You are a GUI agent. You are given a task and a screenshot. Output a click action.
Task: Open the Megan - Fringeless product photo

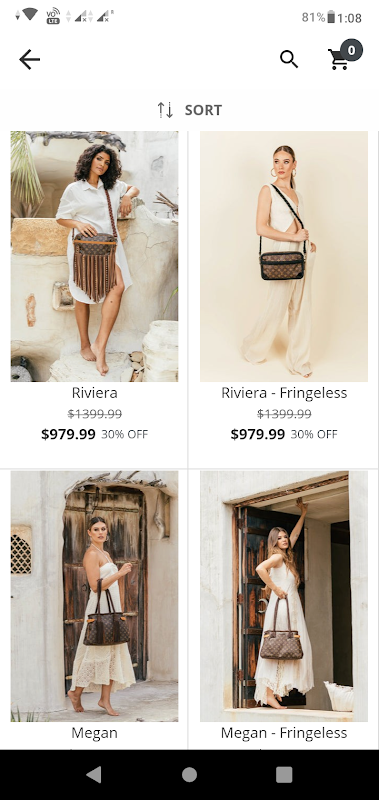(x=284, y=596)
